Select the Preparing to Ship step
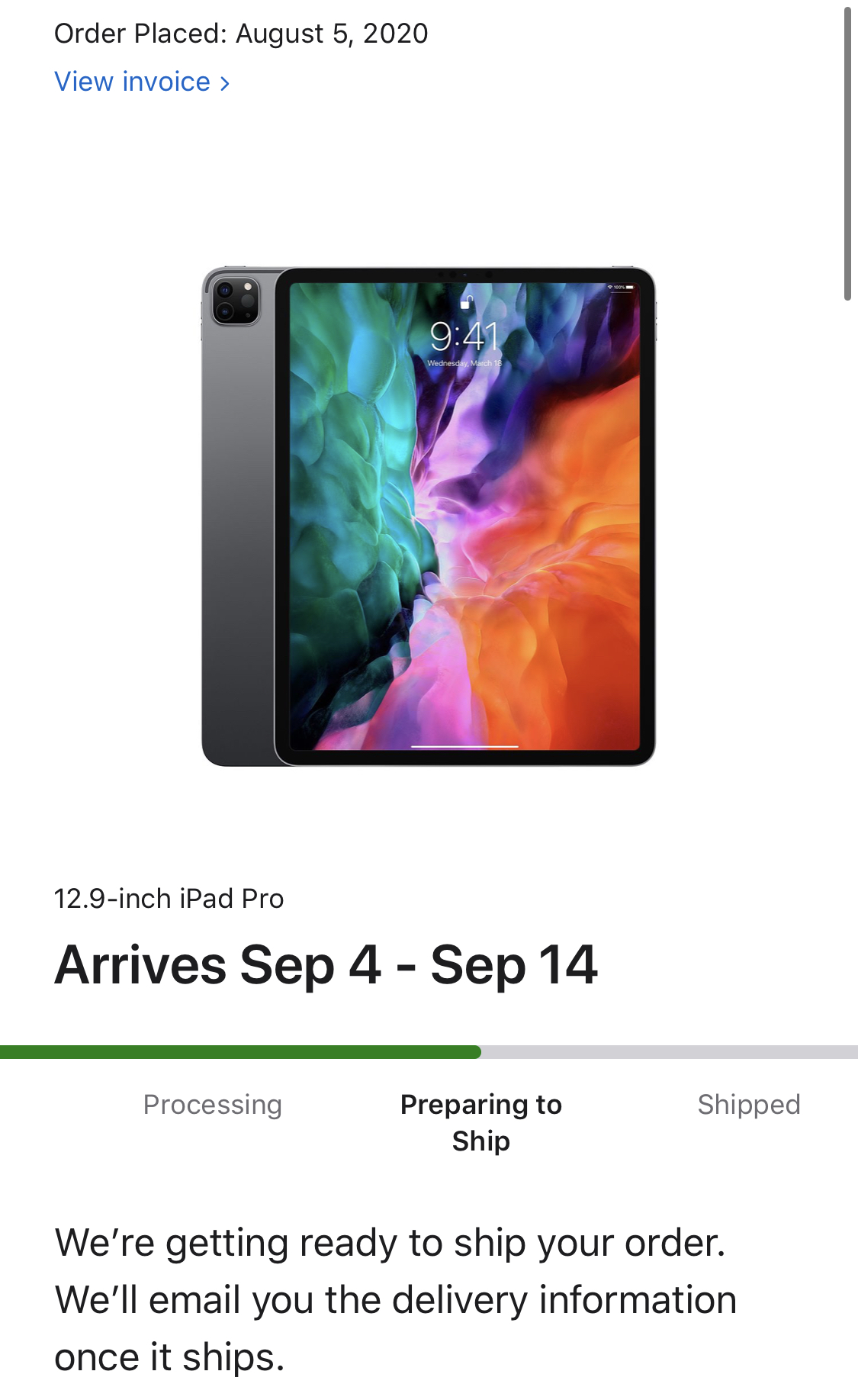 tap(481, 1122)
